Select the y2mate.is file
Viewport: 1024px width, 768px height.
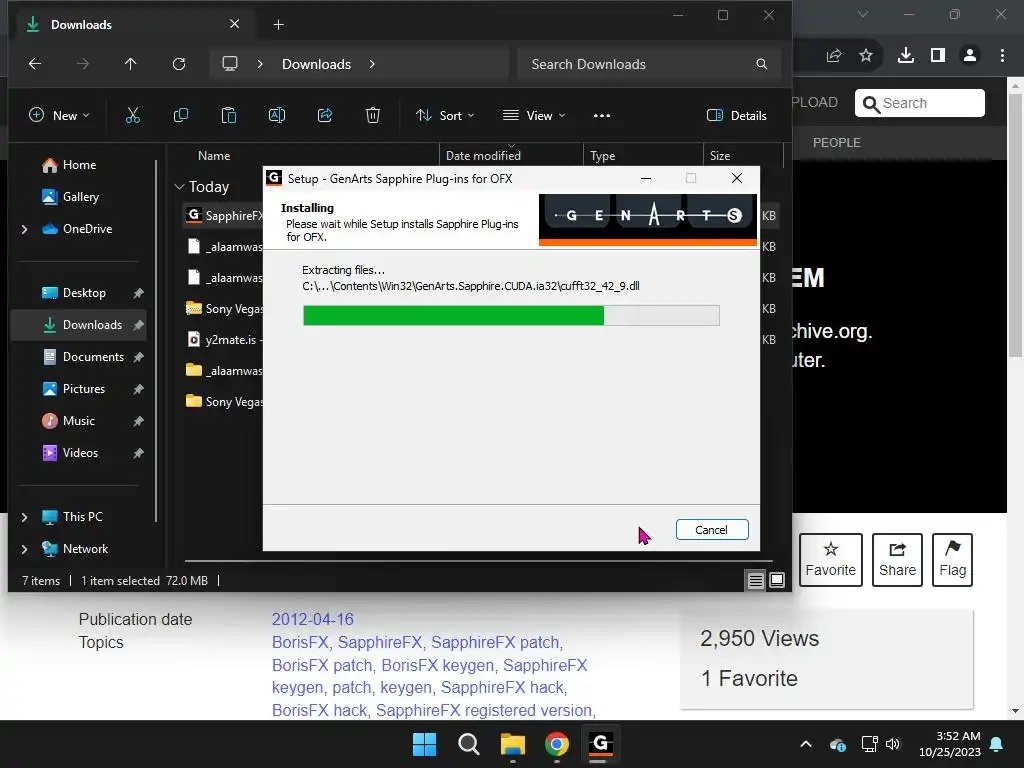[x=224, y=340]
